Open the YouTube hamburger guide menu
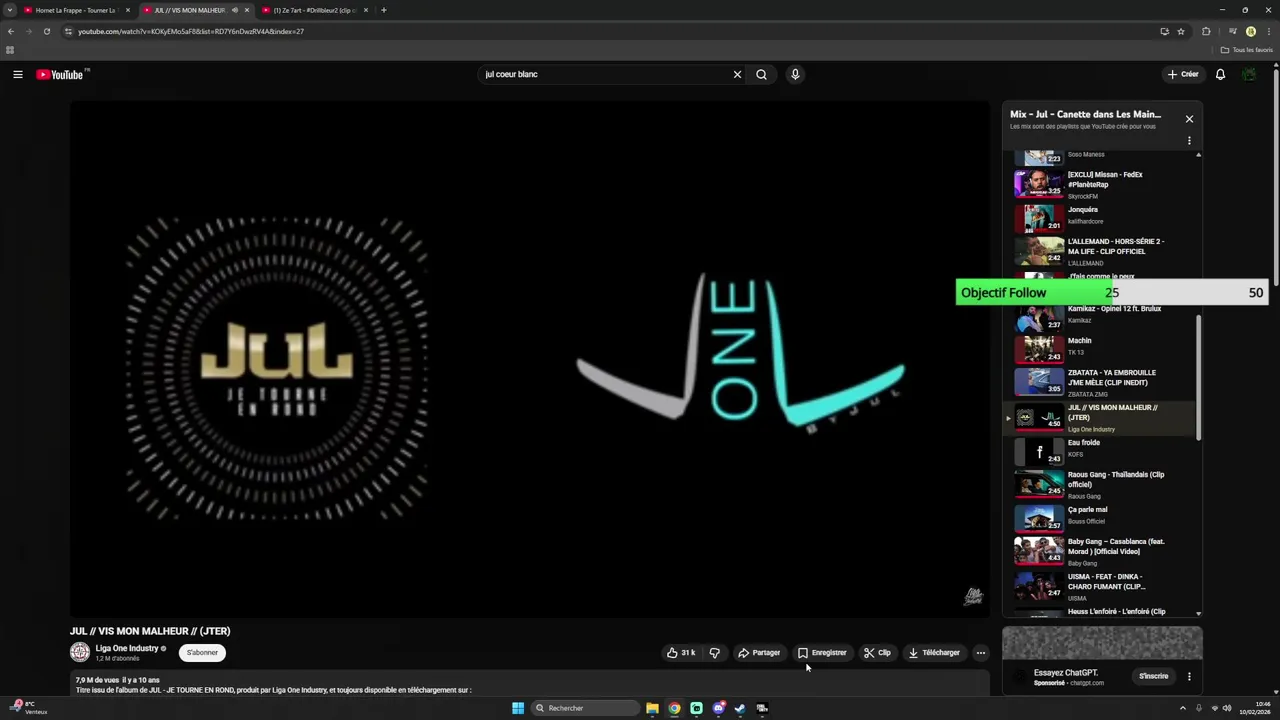Viewport: 1280px width, 720px height. (x=17, y=74)
